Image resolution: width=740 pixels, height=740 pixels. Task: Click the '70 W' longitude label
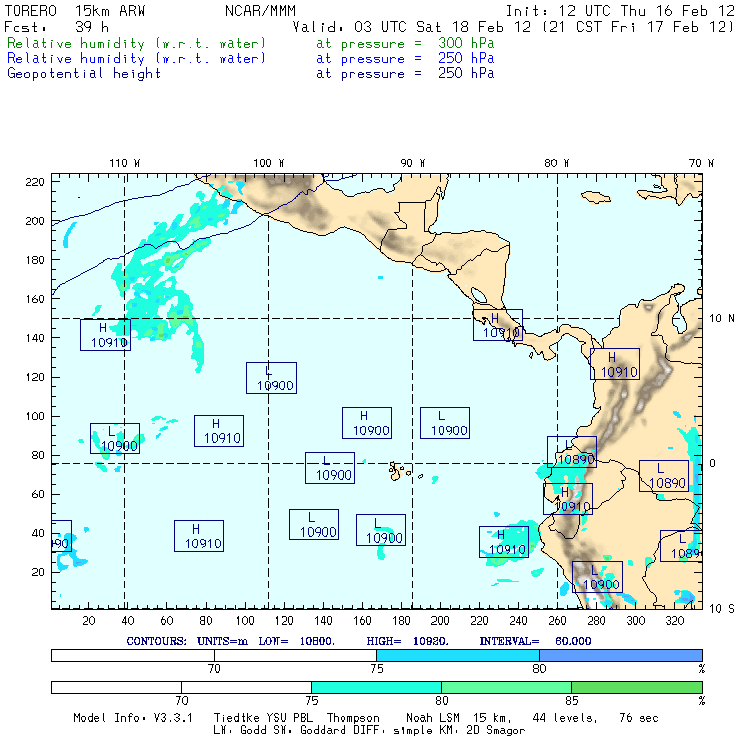(701, 163)
